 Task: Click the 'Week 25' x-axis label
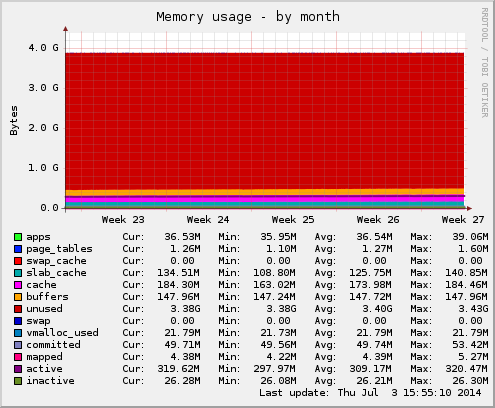293,220
